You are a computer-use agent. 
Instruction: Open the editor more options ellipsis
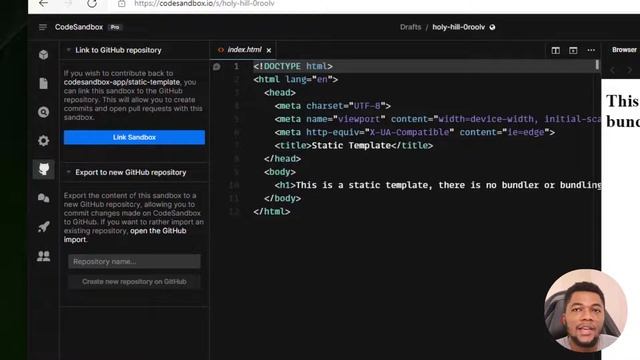pyautogui.click(x=591, y=50)
